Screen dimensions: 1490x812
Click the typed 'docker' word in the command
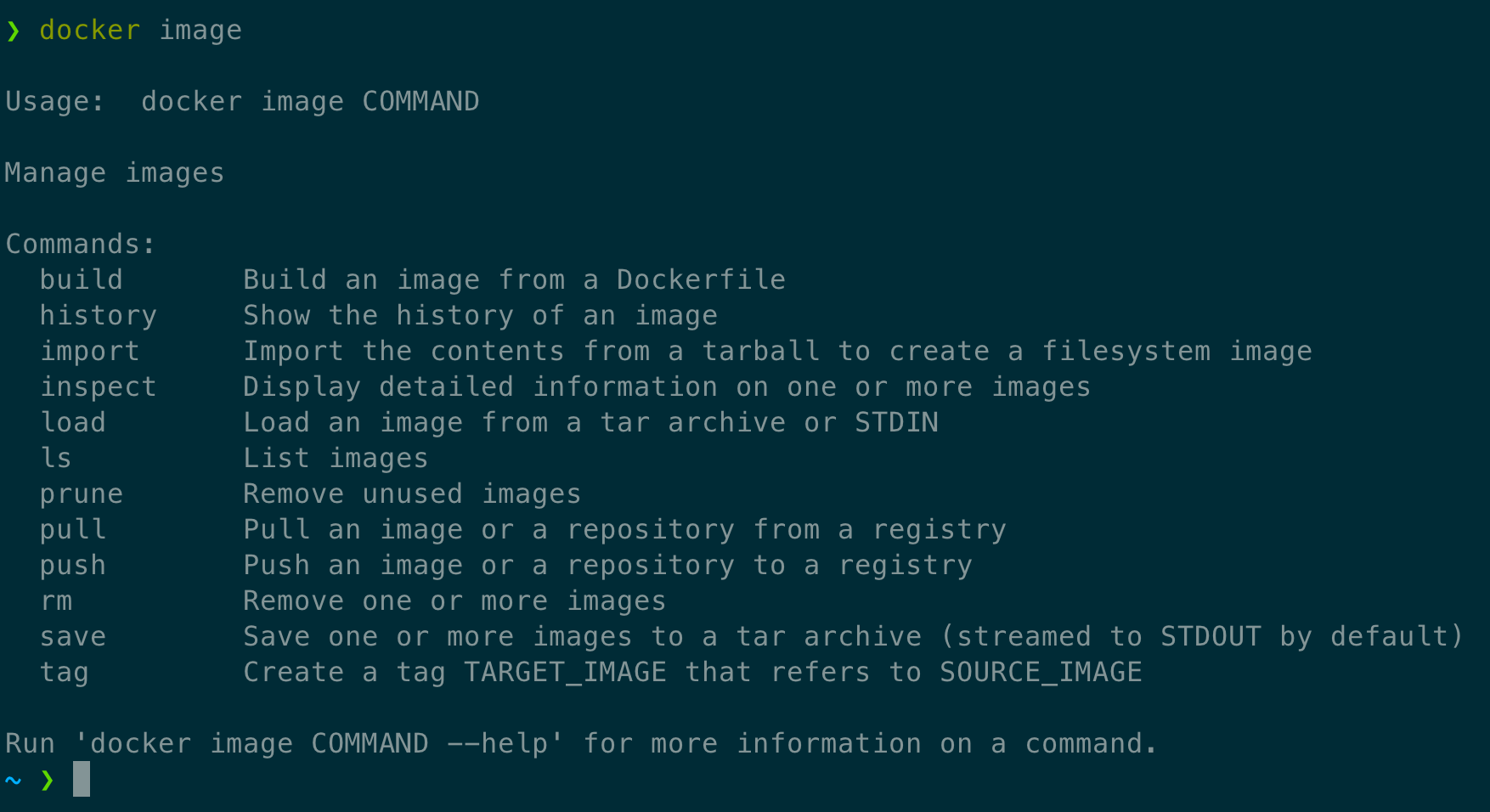pyautogui.click(x=90, y=30)
